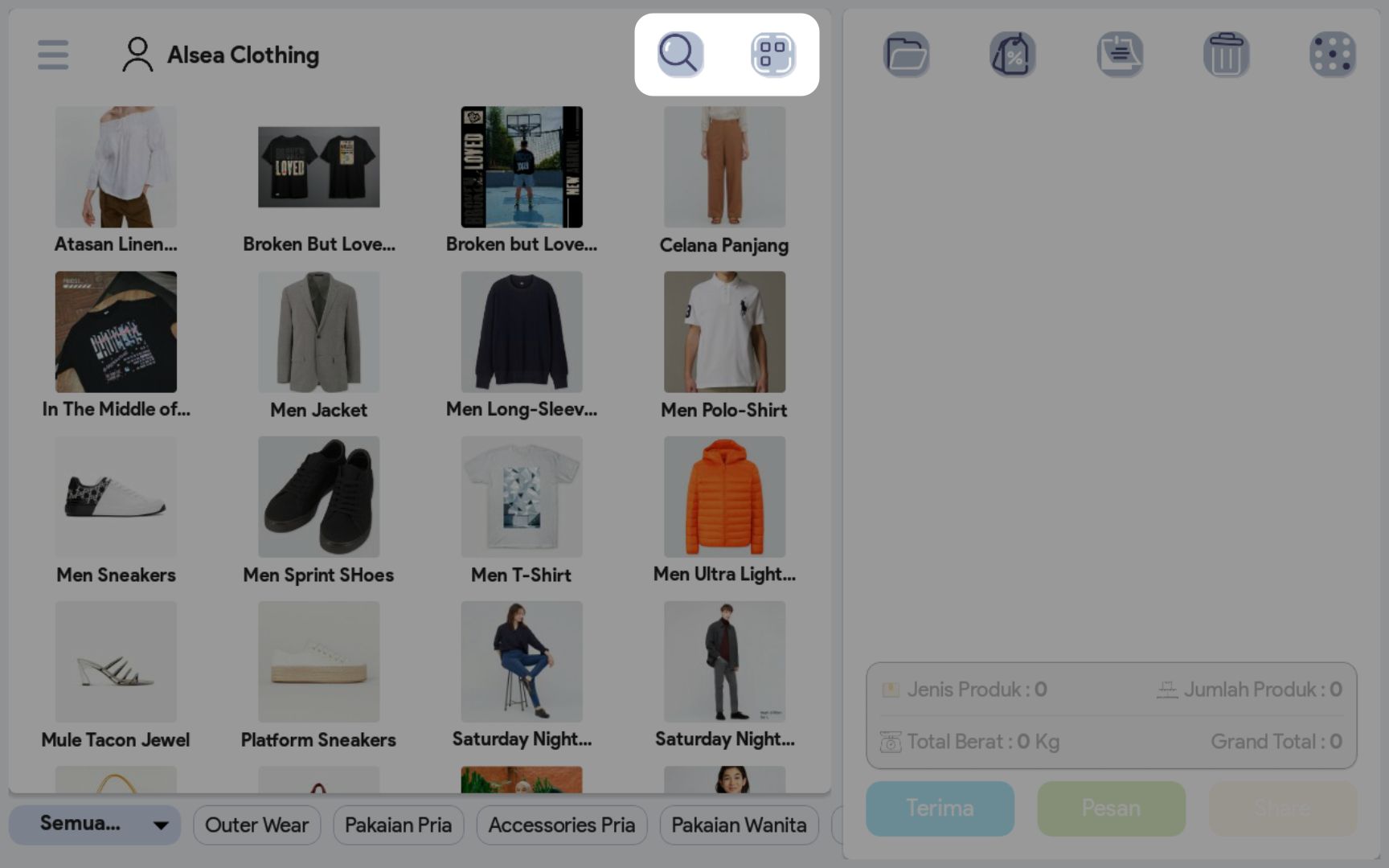Filter by Outer Wear category
1389x868 pixels.
tap(256, 825)
